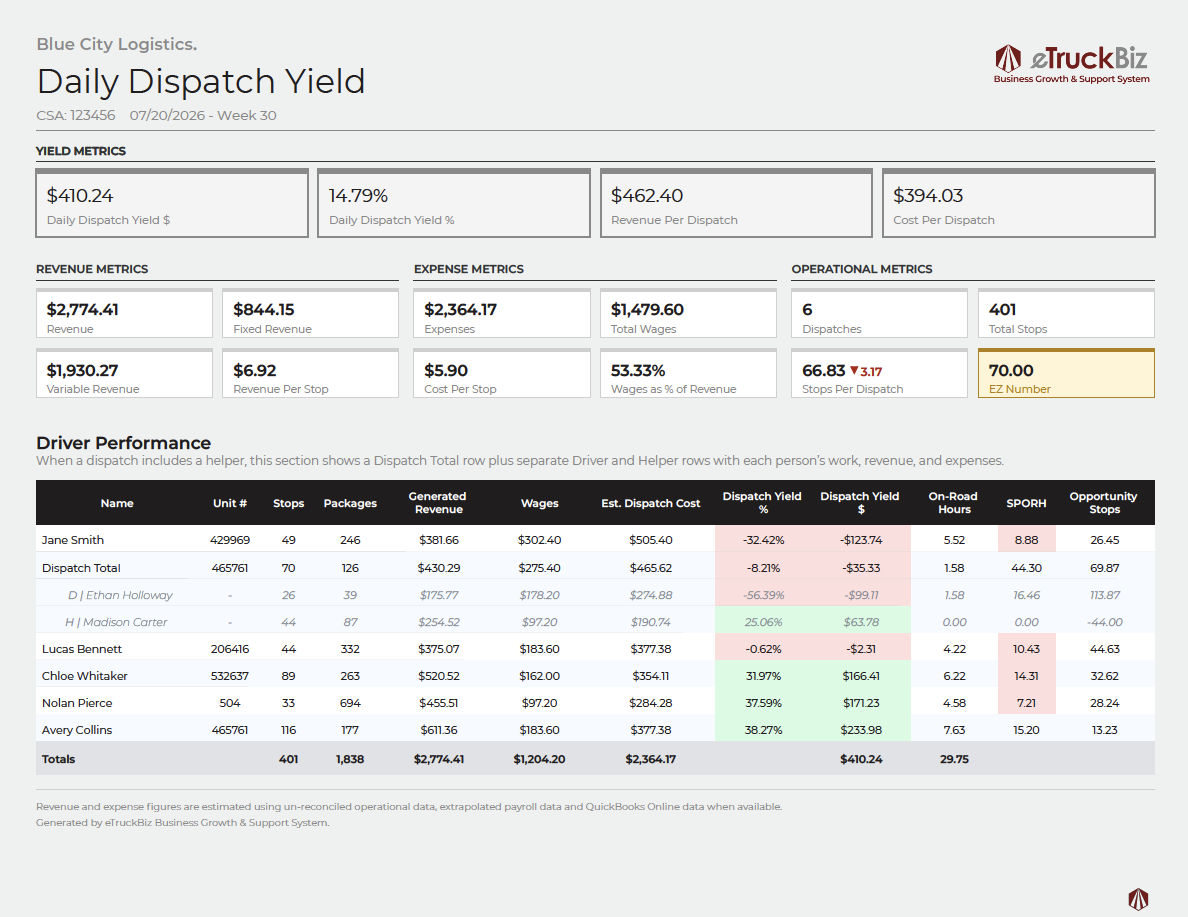The height and width of the screenshot is (917, 1188).
Task: Click Jane Smith's -32.42% yield cell
Action: 764,540
